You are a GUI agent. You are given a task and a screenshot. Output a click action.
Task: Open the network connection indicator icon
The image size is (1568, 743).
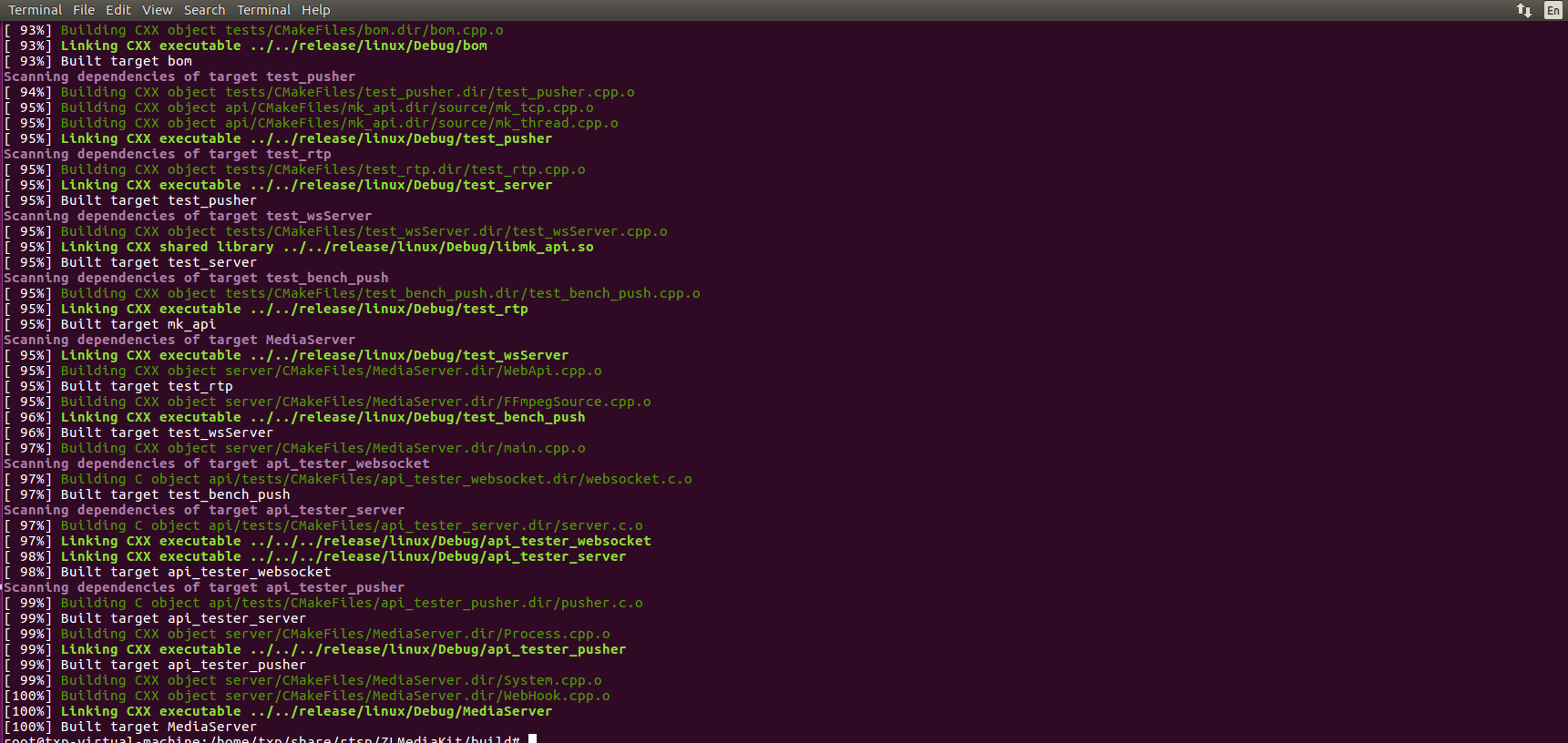pyautogui.click(x=1524, y=10)
